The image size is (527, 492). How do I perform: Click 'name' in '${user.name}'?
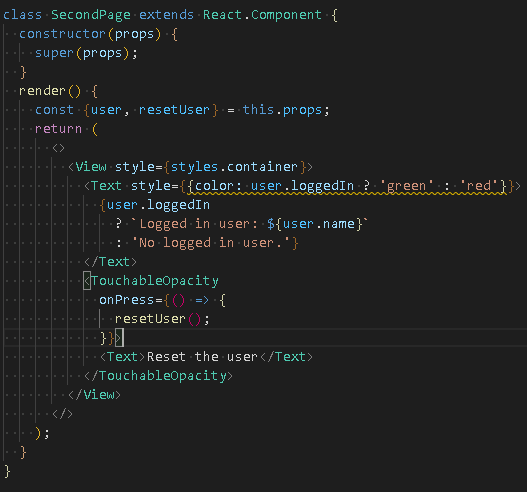pyautogui.click(x=338, y=224)
